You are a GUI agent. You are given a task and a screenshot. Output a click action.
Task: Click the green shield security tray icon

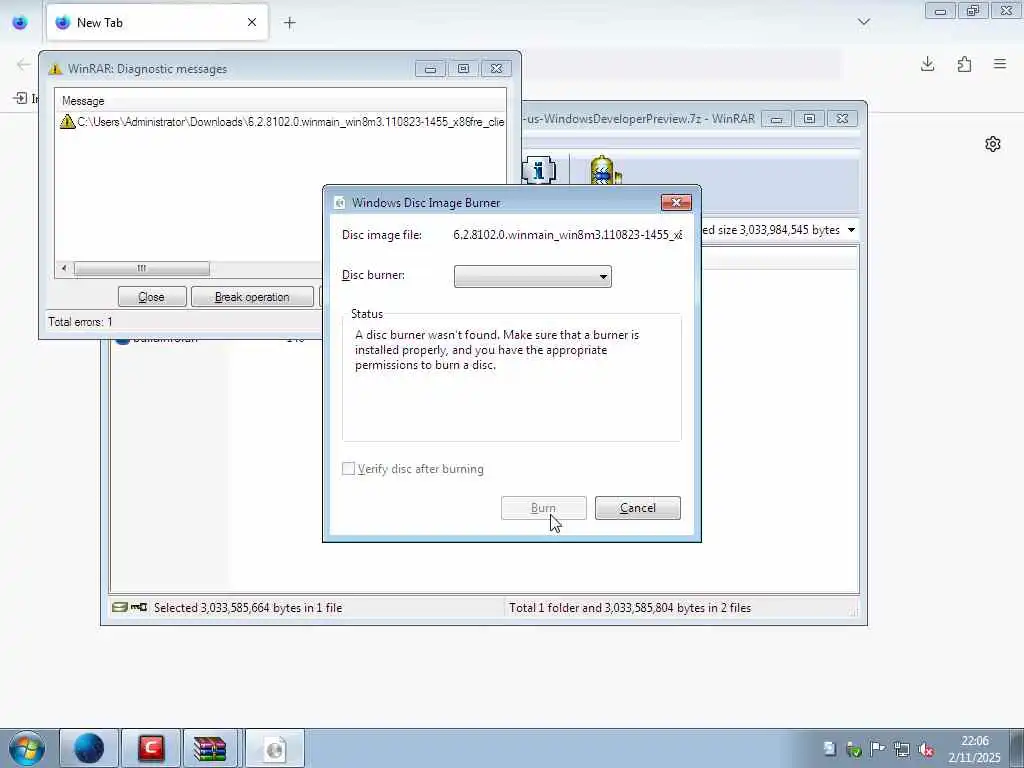point(854,749)
